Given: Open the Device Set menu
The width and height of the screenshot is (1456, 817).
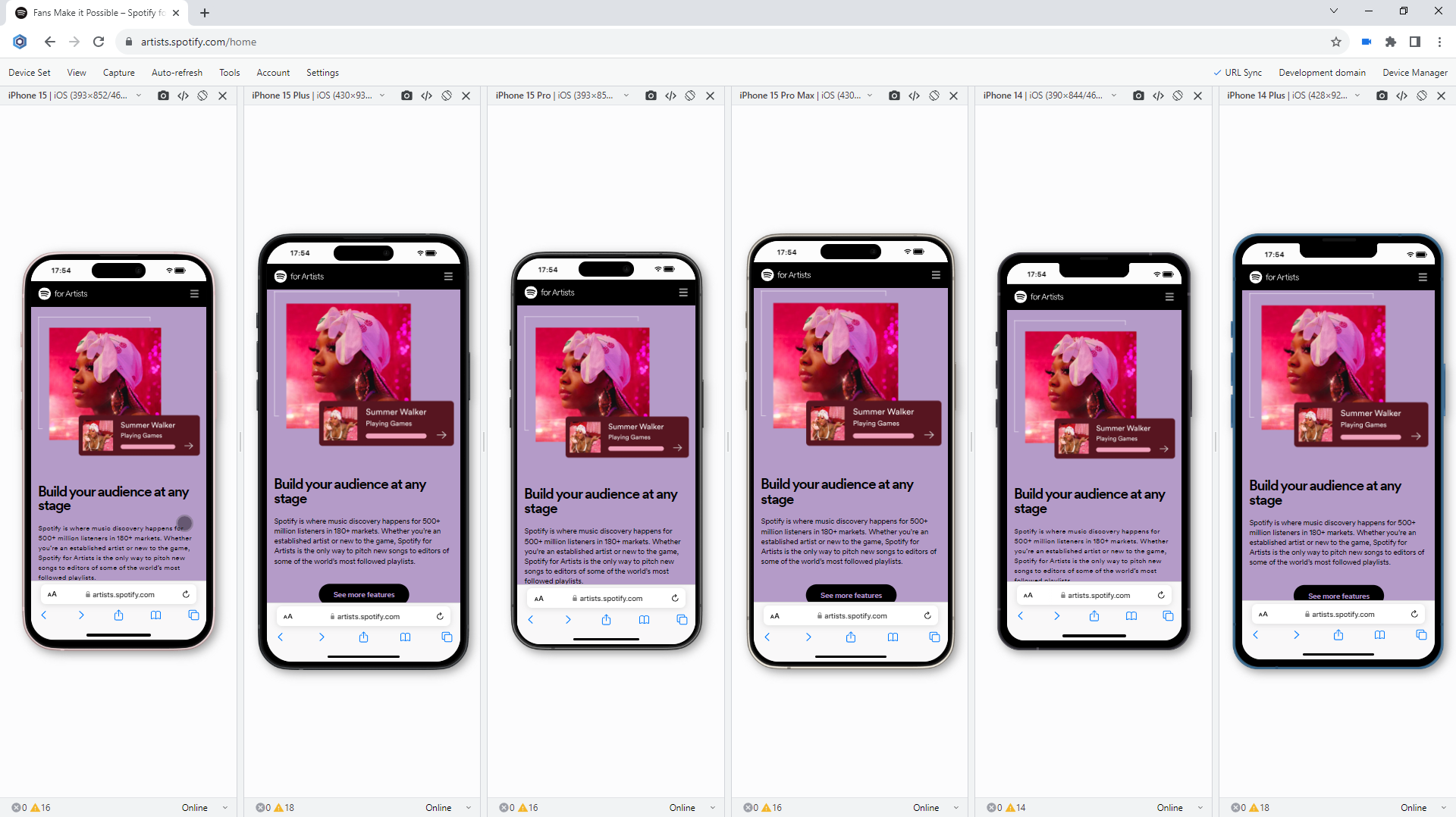Looking at the screenshot, I should click(30, 73).
